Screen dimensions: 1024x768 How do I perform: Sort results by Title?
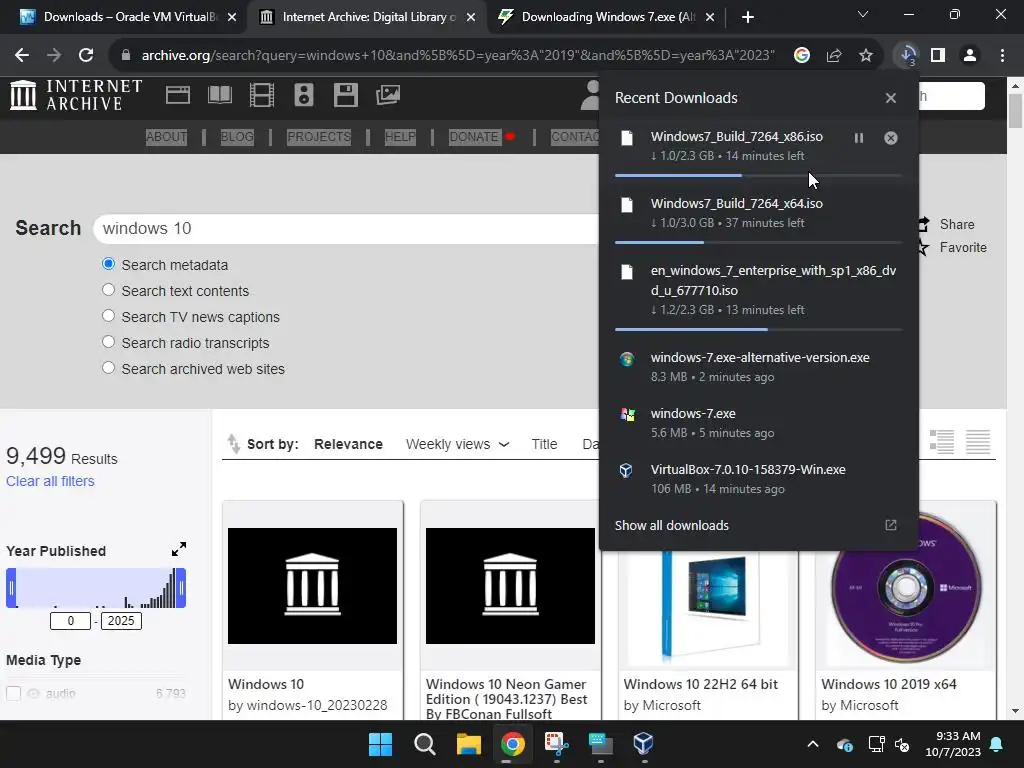(544, 444)
